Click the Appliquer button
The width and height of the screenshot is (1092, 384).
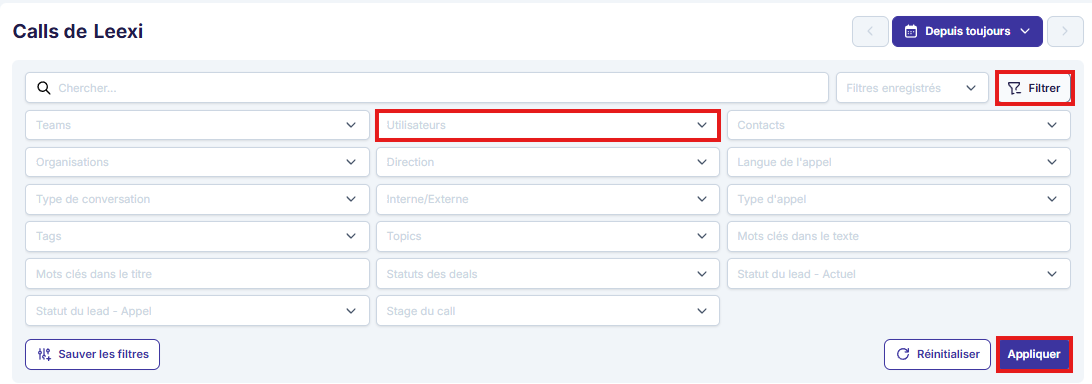1034,354
